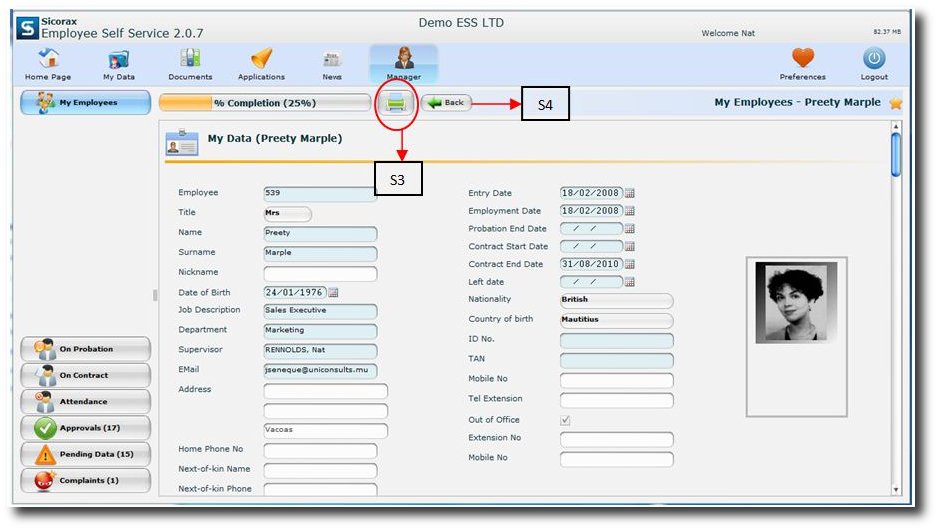Screen dimensions: 938x530
Task: Click the Back button
Action: coord(446,103)
